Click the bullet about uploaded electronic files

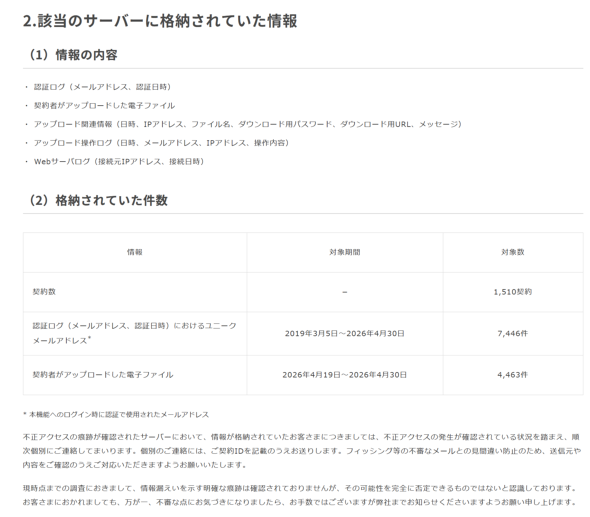[104, 106]
